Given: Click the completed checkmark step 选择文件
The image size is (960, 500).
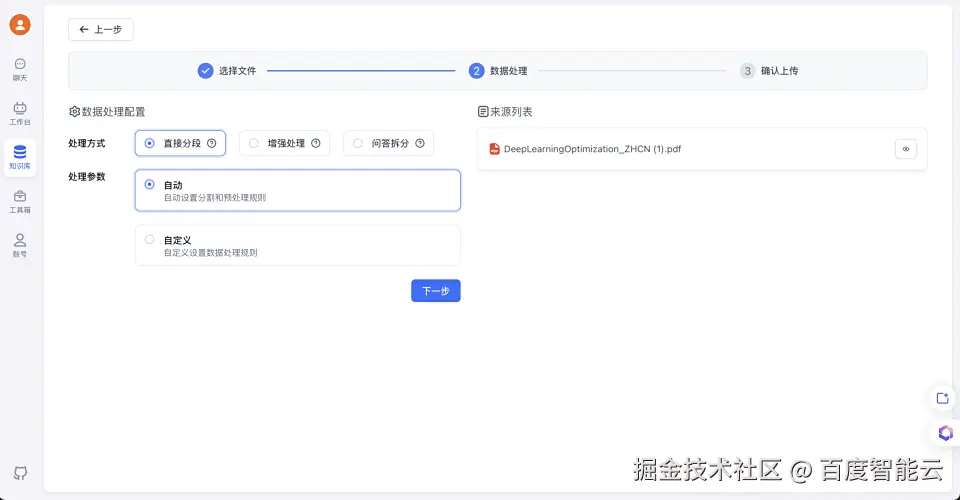Looking at the screenshot, I should coord(205,71).
